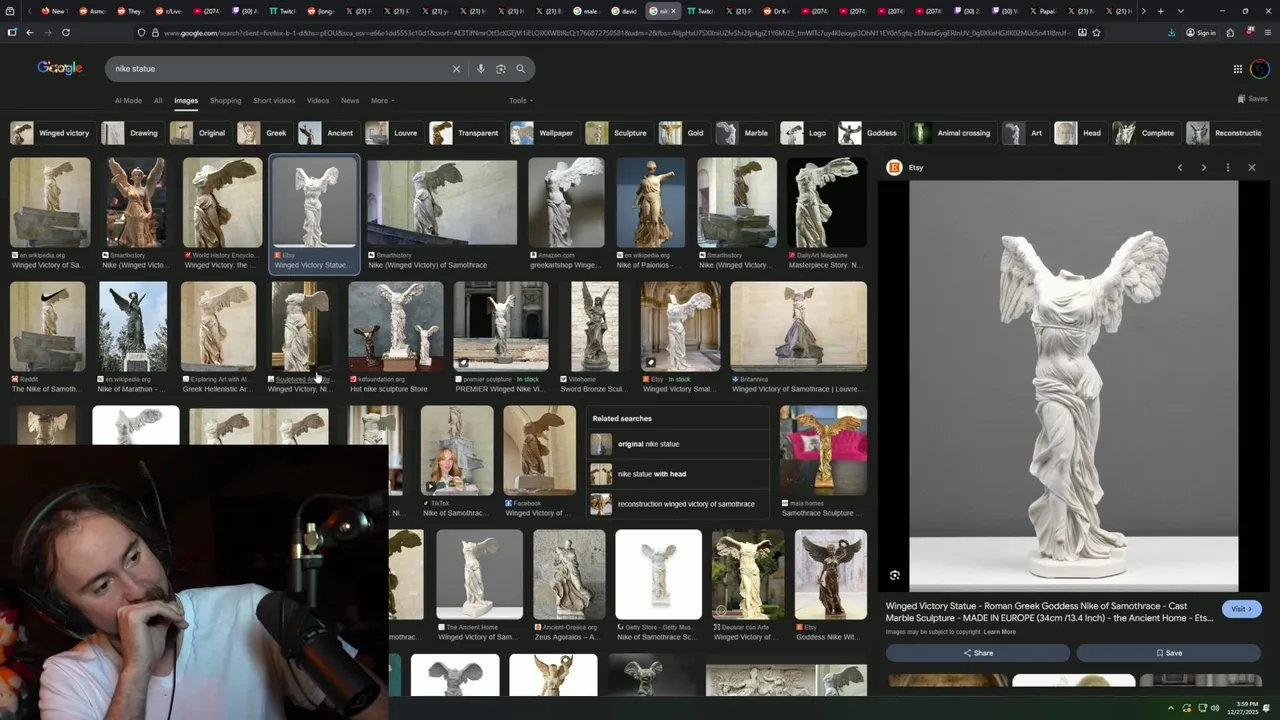Select the Shopping tab
Image resolution: width=1280 pixels, height=720 pixels.
click(x=225, y=101)
